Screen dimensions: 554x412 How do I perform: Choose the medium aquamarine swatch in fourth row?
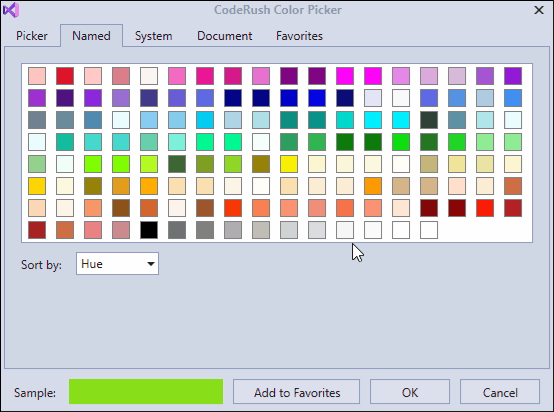(x=149, y=142)
